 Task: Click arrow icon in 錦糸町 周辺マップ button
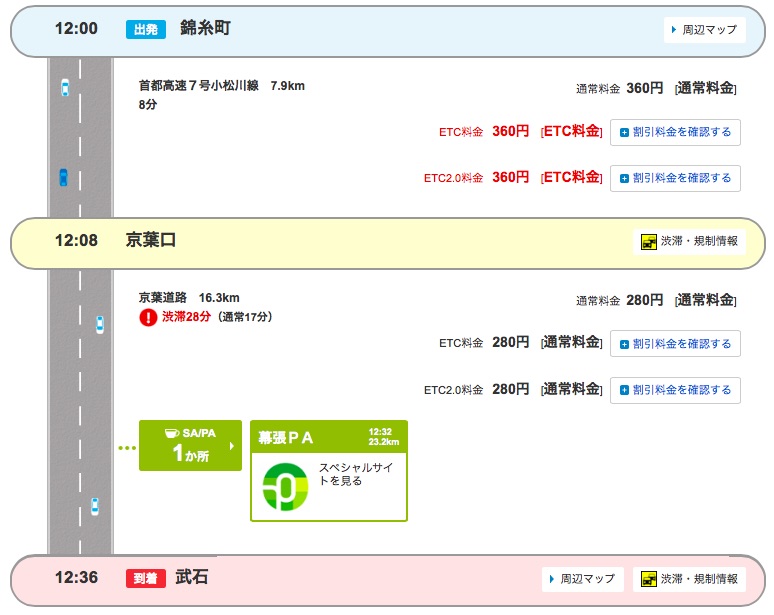point(674,30)
